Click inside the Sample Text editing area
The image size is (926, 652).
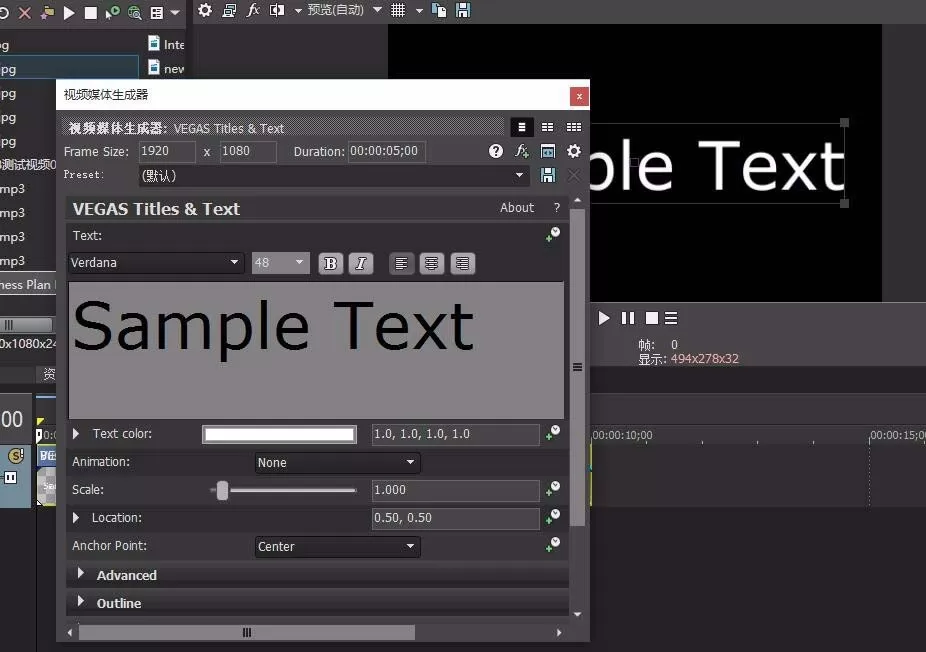point(316,350)
